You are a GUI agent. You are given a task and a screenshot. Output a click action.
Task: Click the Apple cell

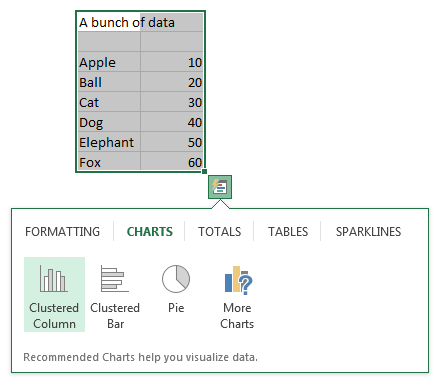pos(109,62)
